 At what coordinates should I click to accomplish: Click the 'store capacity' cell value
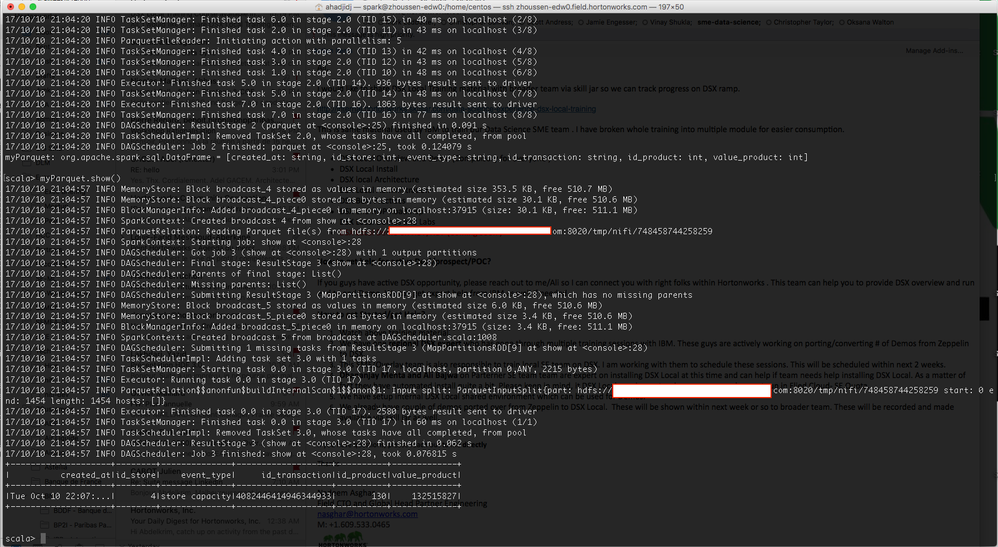[196, 496]
